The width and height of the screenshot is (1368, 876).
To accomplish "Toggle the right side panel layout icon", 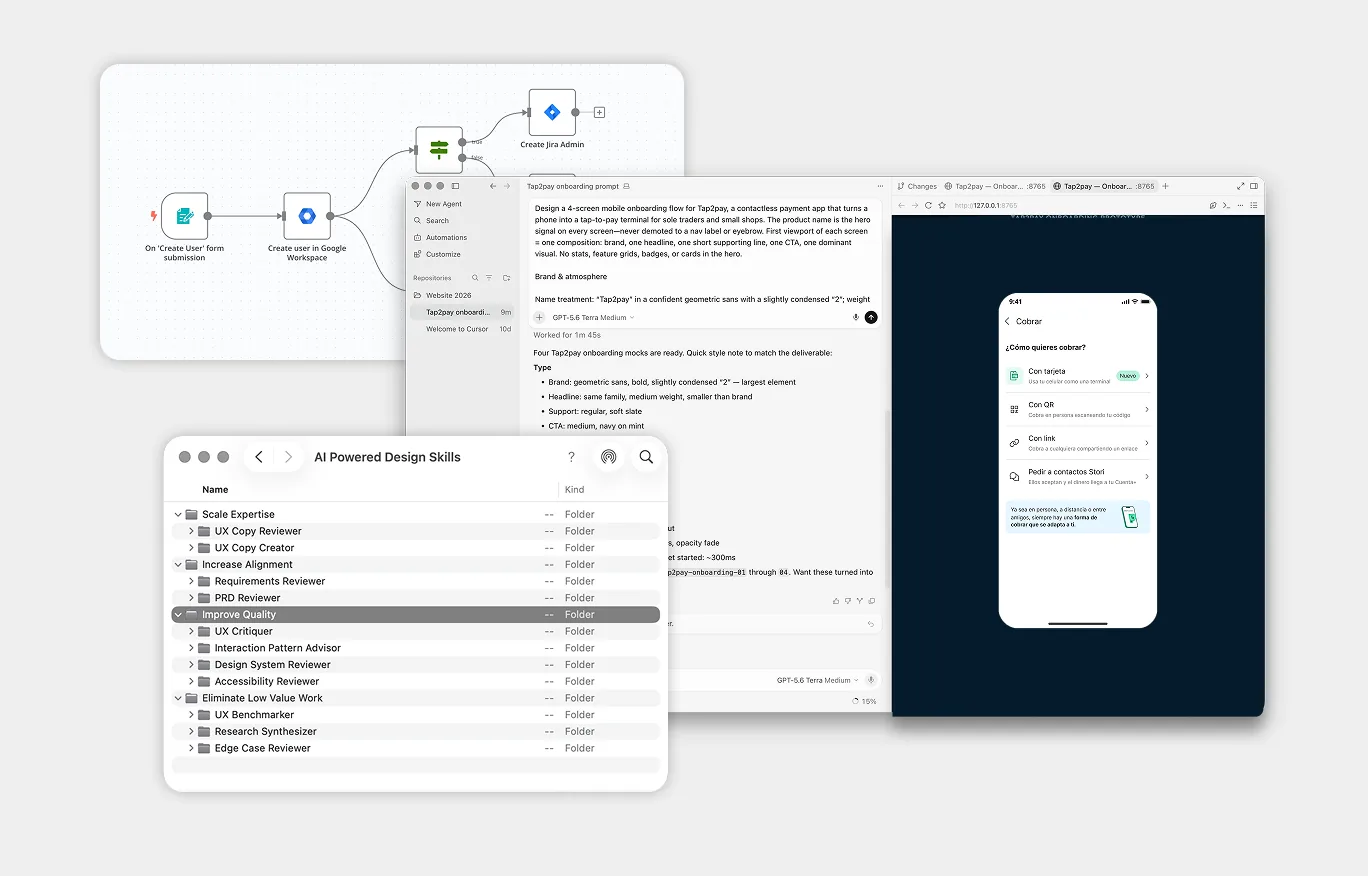I will [1254, 186].
